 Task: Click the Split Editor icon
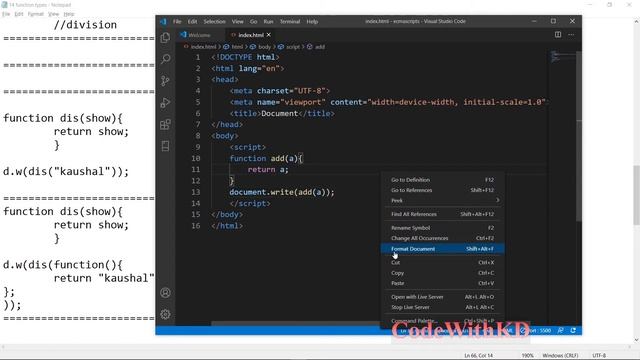[x=558, y=35]
